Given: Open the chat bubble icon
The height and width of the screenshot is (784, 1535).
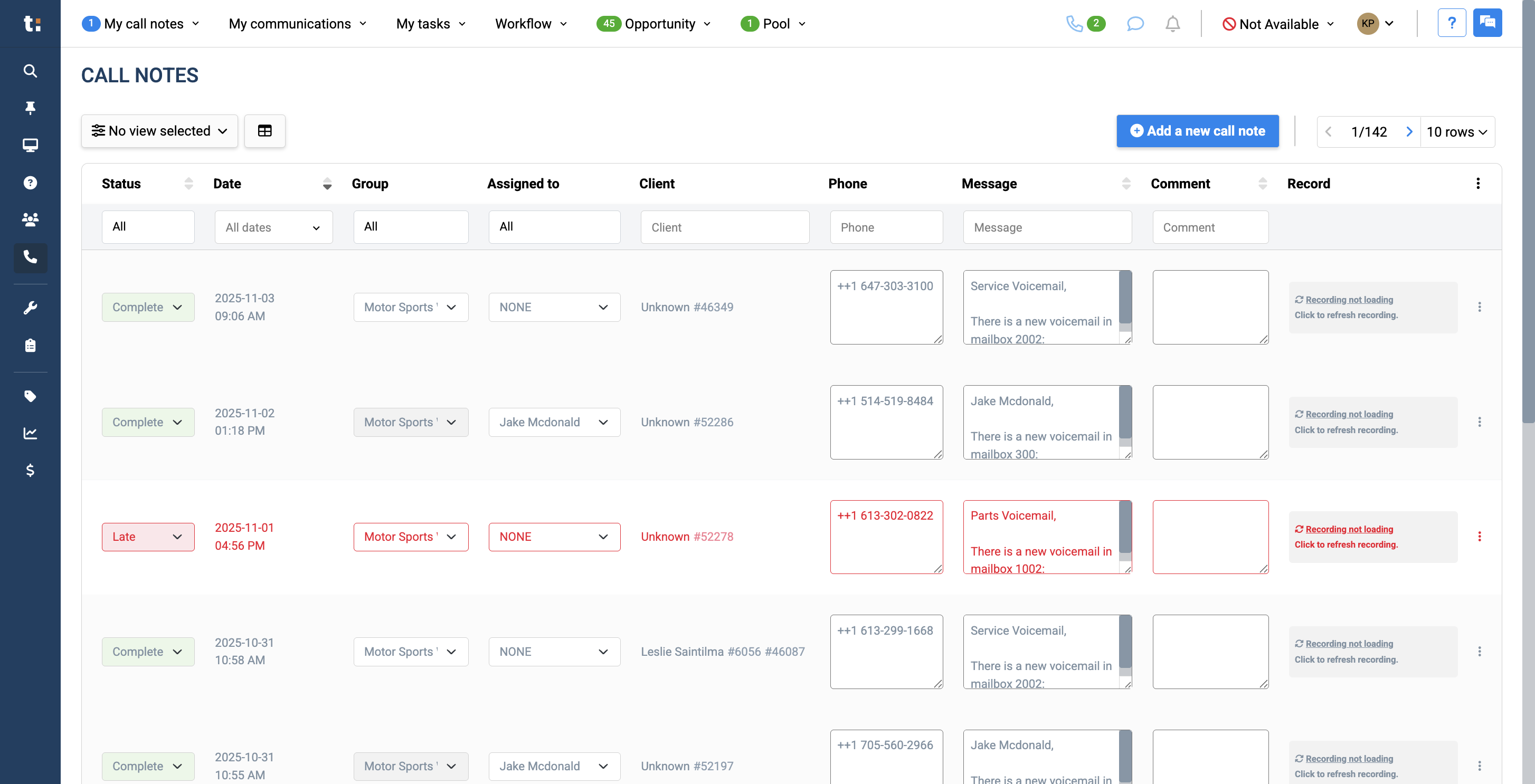Looking at the screenshot, I should pyautogui.click(x=1135, y=24).
